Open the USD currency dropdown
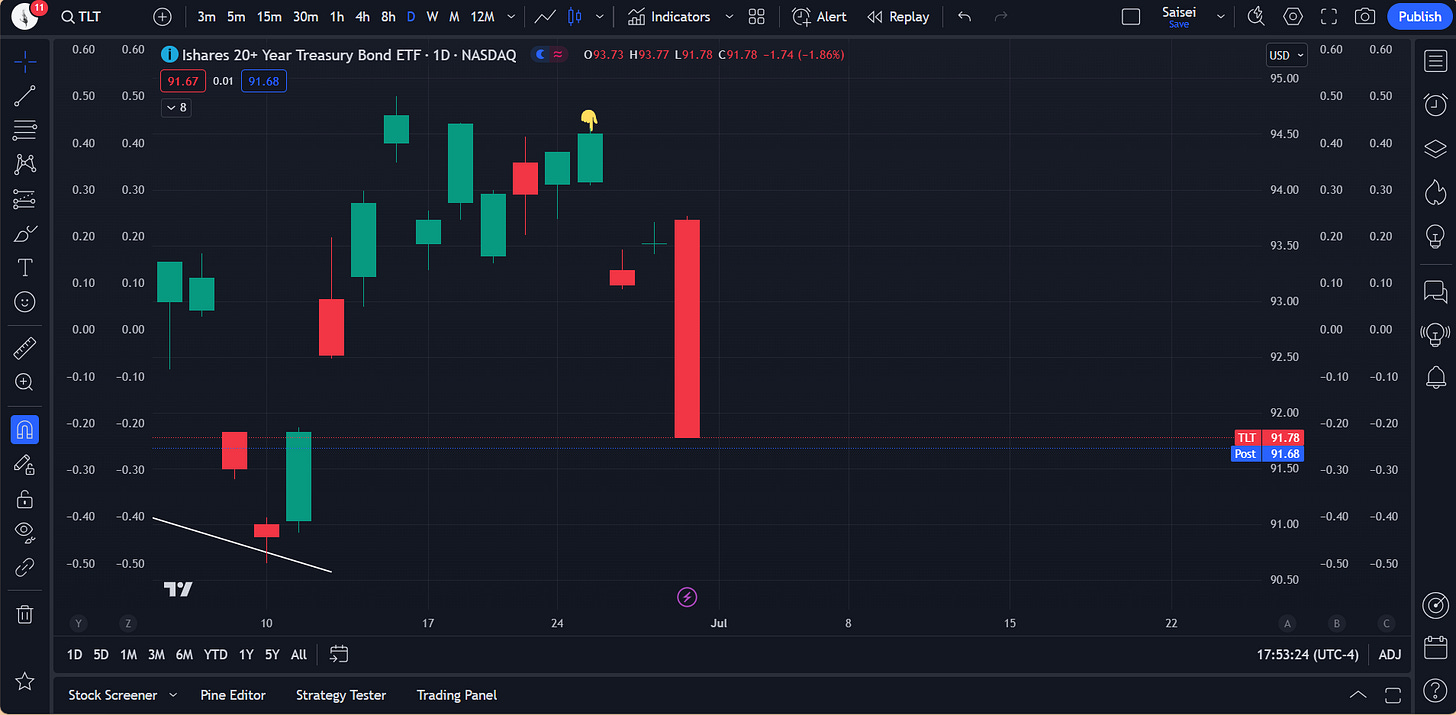The width and height of the screenshot is (1456, 715). (x=1286, y=56)
